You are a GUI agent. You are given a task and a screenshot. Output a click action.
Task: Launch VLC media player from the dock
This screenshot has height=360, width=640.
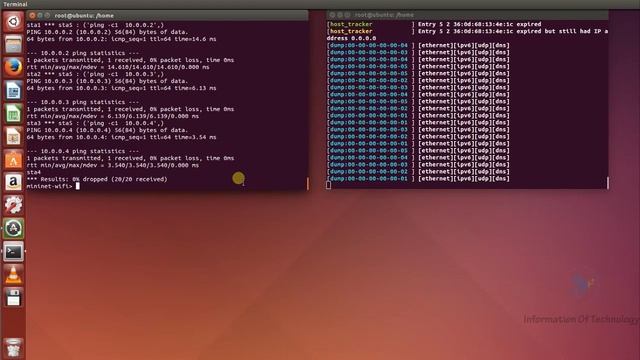(x=13, y=274)
